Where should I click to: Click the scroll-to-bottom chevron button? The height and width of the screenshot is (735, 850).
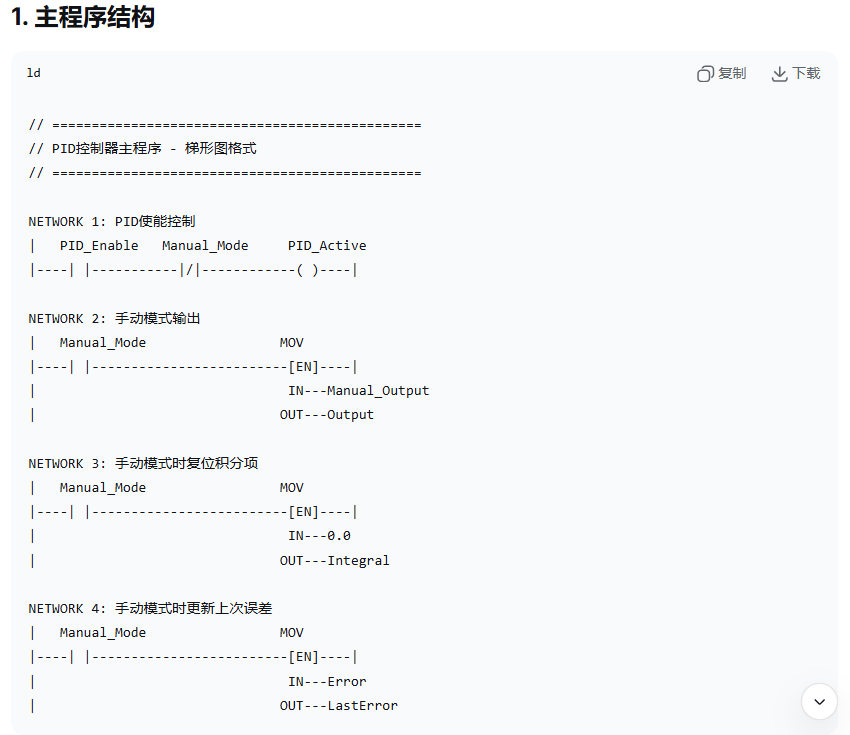820,701
